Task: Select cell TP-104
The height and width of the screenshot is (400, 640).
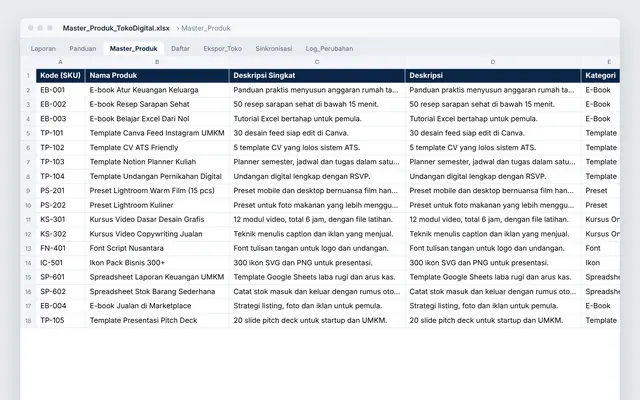Action: [60, 176]
